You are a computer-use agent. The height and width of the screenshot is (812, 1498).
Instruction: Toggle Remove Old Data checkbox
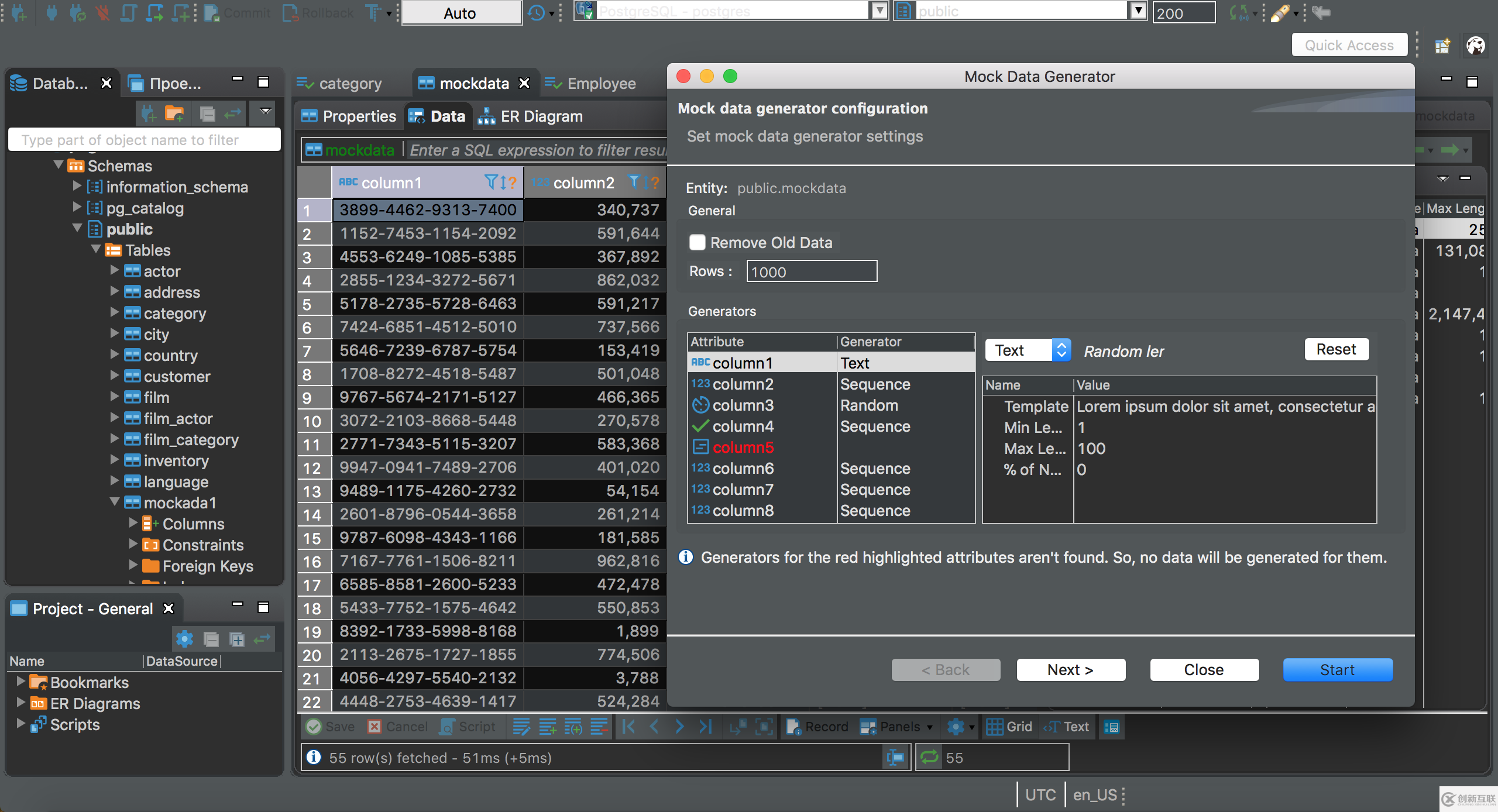click(697, 241)
